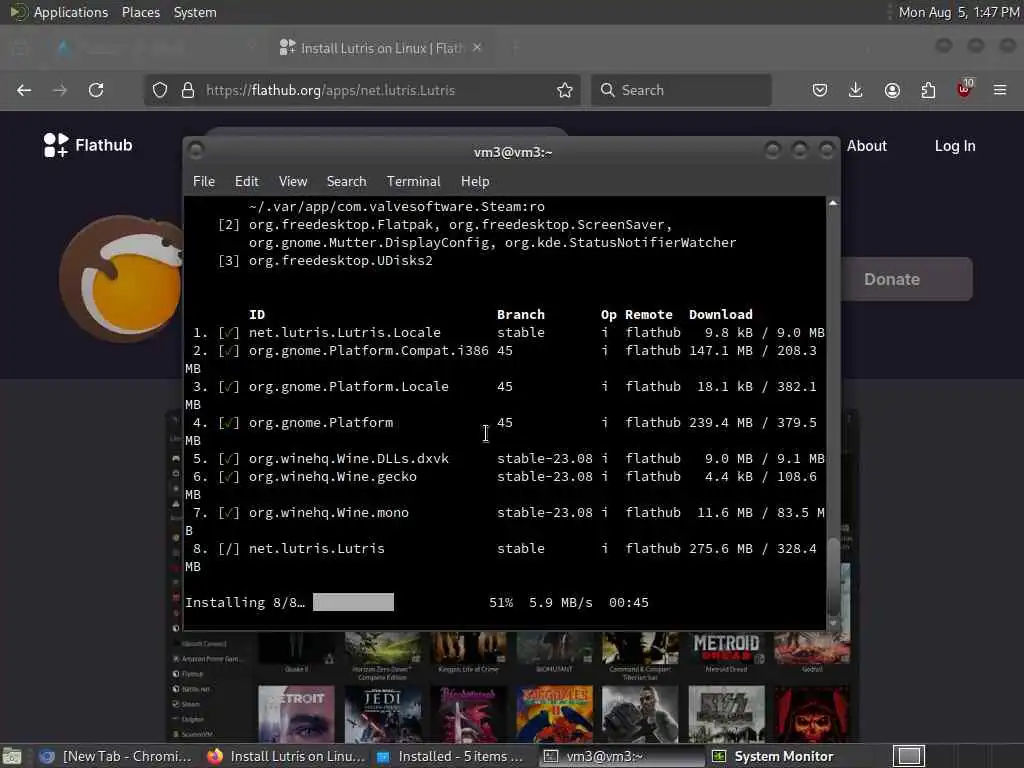Click net.lutris.Lutris.Locale text in terminal

[x=345, y=332]
